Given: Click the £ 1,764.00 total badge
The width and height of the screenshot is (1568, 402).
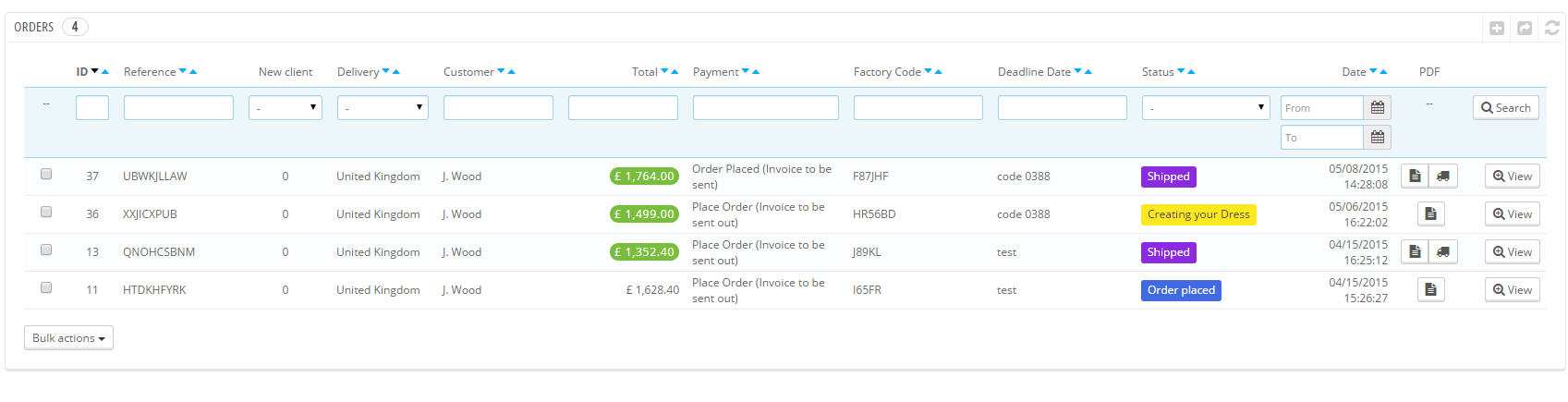Looking at the screenshot, I should pos(644,177).
